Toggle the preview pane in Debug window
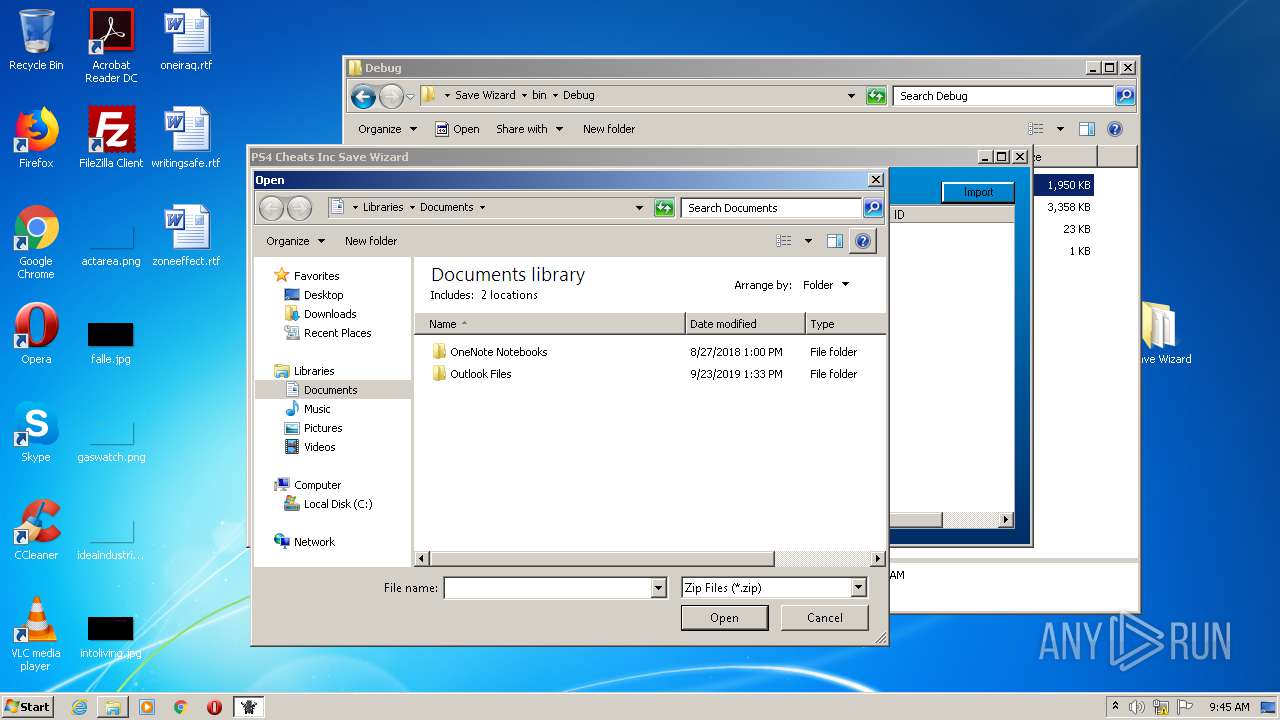Screen dimensions: 1280x720 pyautogui.click(x=1087, y=129)
